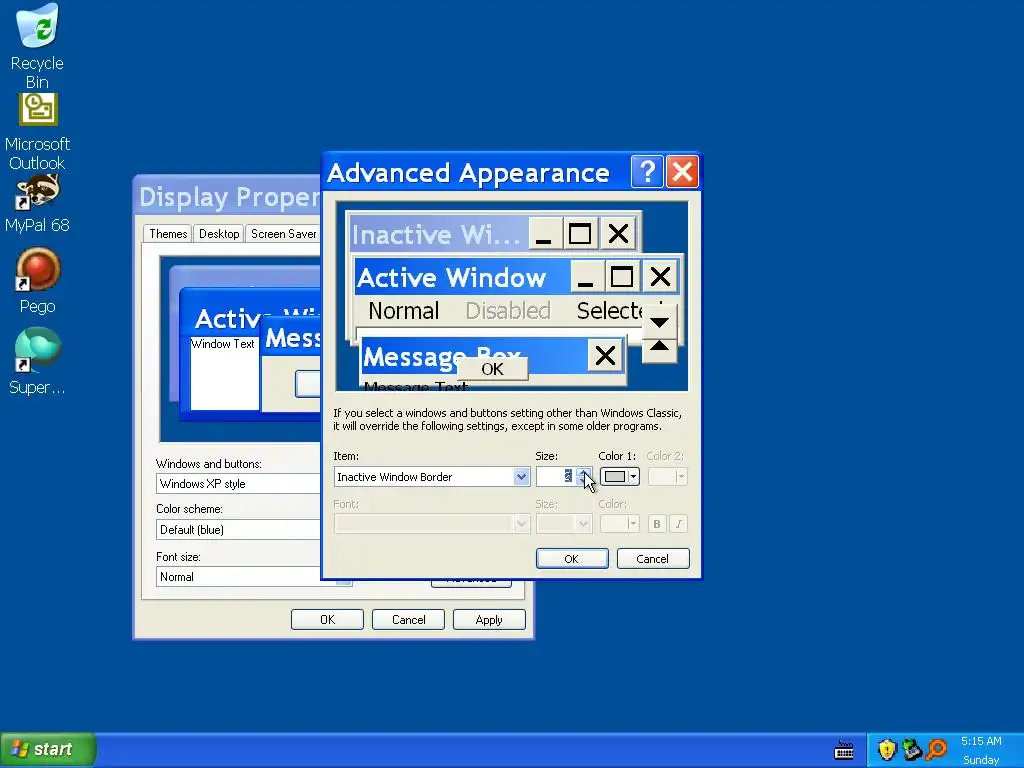
Task: Close the Advanced Appearance dialog
Action: pos(682,172)
